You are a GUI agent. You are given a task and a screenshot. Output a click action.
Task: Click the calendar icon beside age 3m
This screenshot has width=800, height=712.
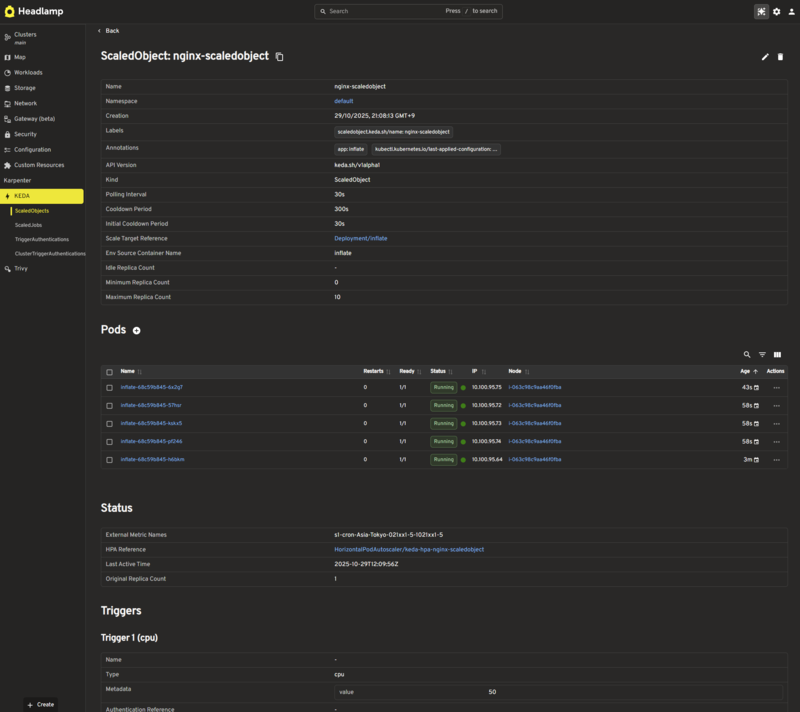(x=756, y=460)
